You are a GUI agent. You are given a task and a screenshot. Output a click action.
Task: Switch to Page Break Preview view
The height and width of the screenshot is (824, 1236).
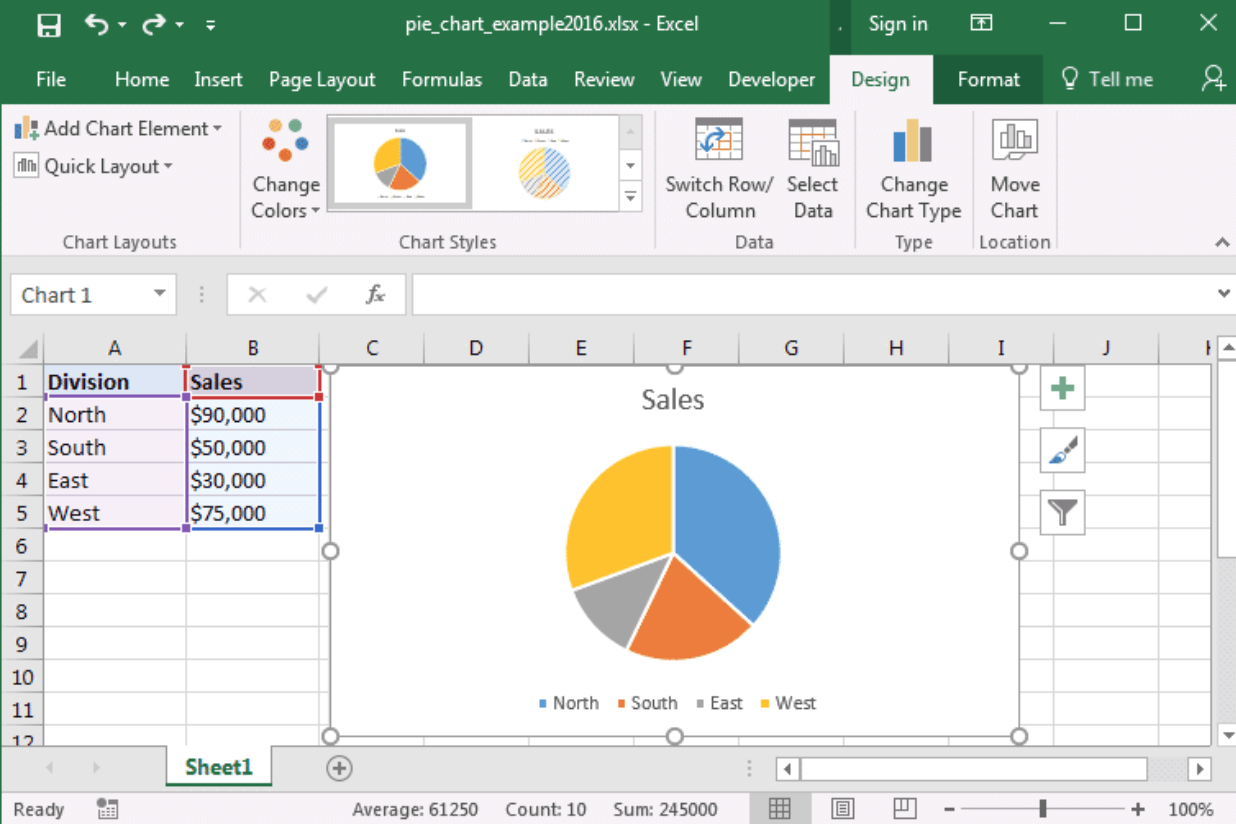(x=904, y=808)
